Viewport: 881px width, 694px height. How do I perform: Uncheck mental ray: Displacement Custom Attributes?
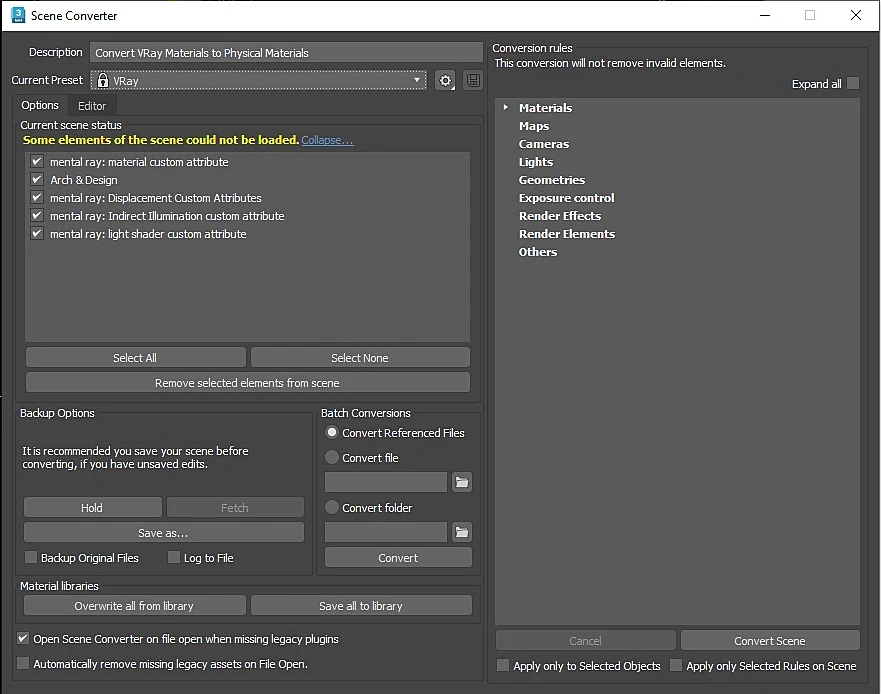(37, 198)
